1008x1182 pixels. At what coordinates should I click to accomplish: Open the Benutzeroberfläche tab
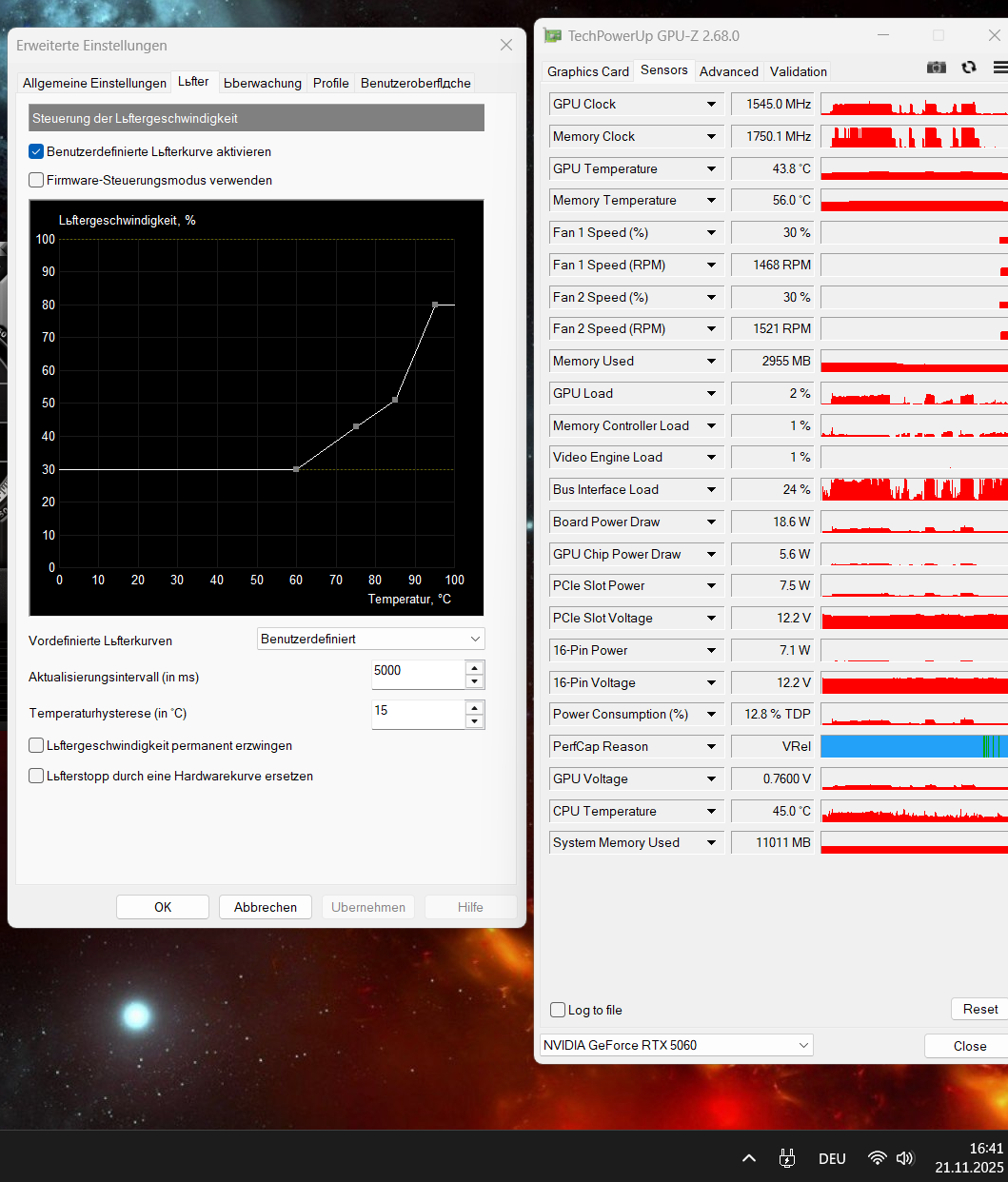416,83
